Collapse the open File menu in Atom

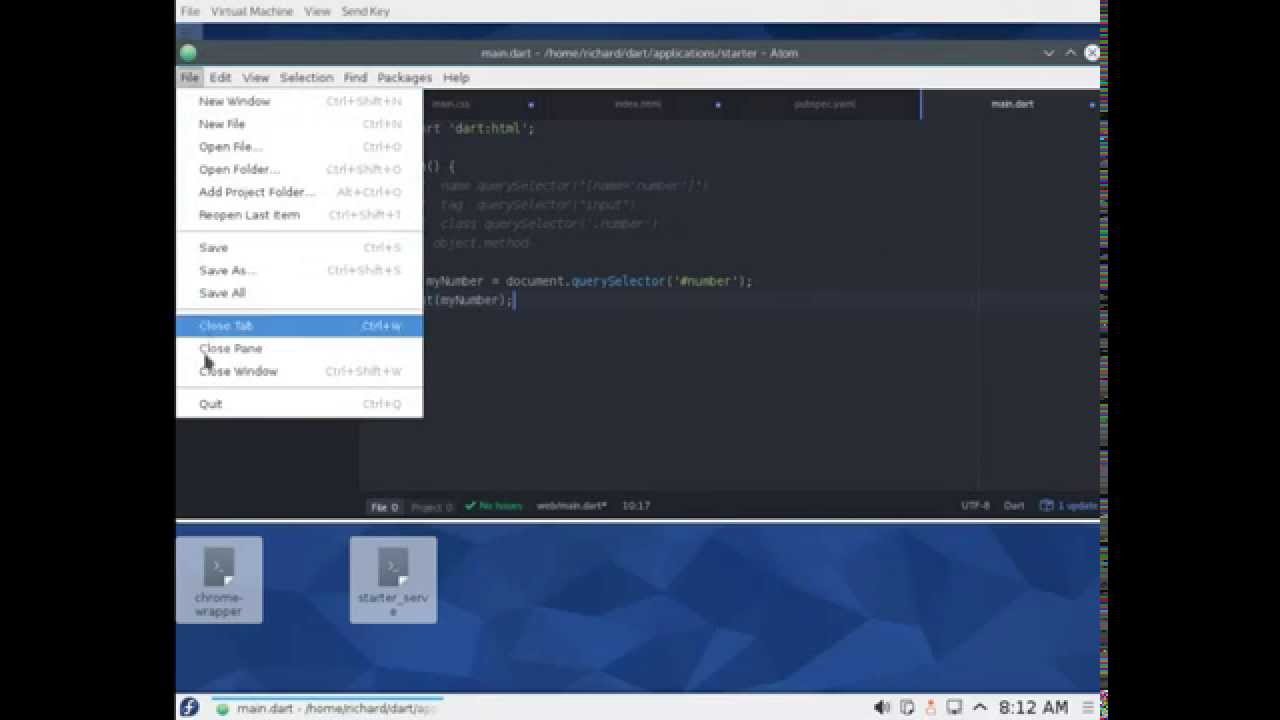(x=189, y=77)
